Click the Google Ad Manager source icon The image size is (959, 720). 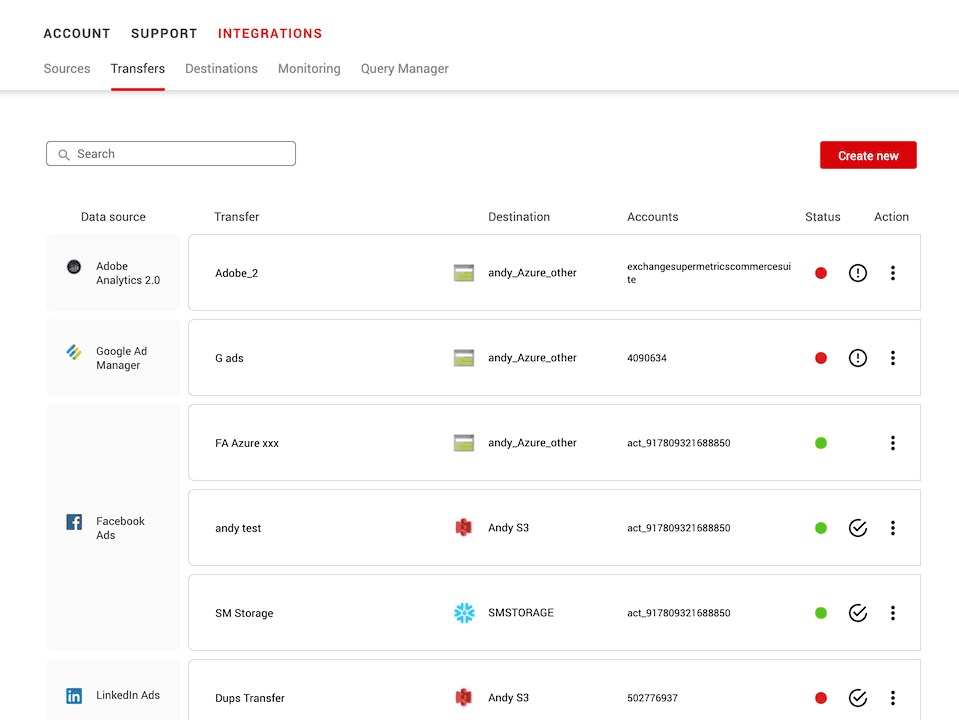(x=74, y=352)
